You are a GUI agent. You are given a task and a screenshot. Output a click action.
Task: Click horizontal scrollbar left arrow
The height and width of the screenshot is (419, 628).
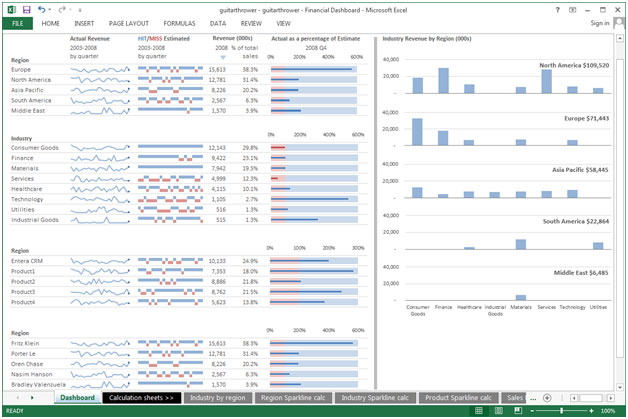[x=574, y=398]
